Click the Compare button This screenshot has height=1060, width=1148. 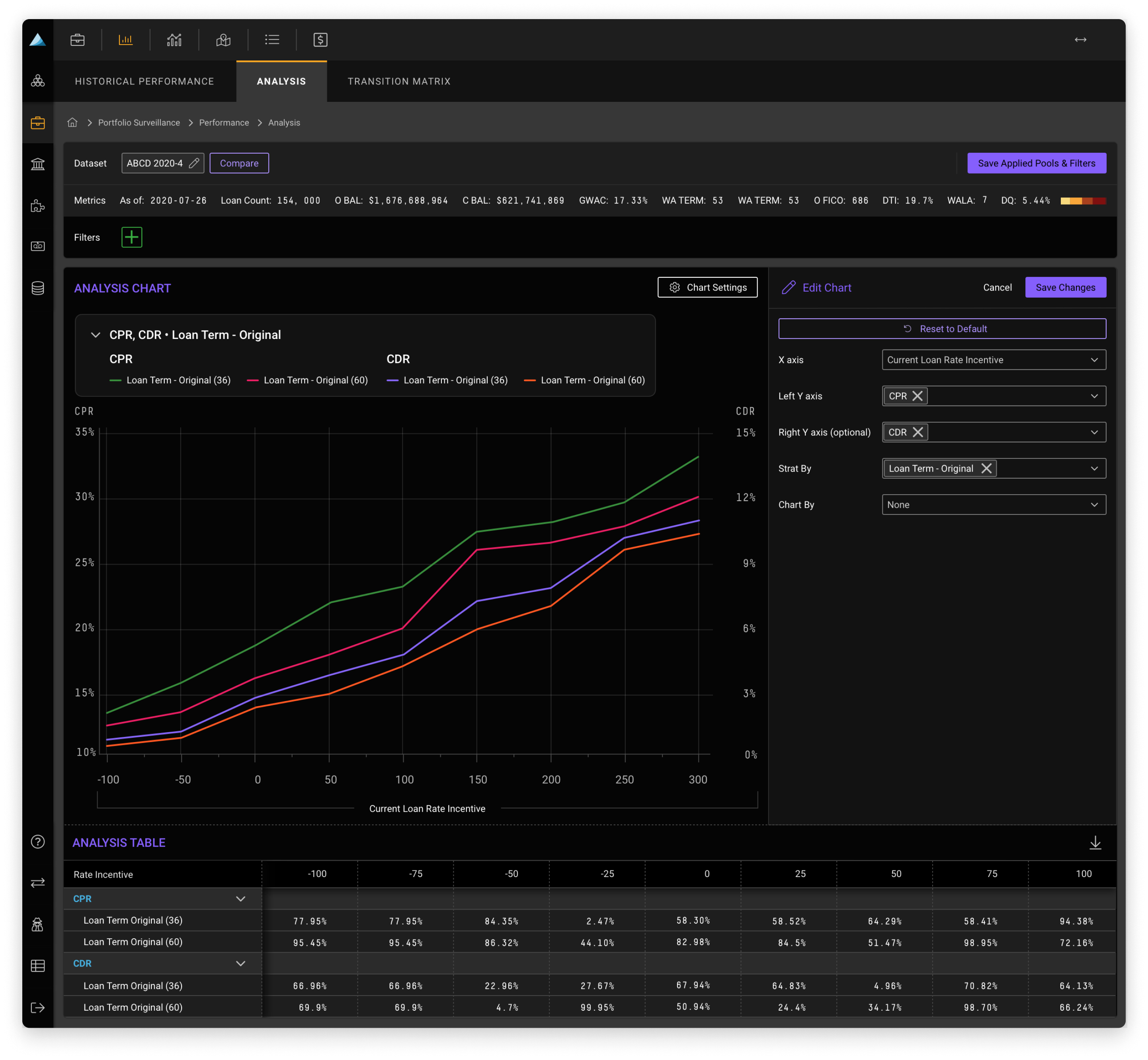pos(239,163)
